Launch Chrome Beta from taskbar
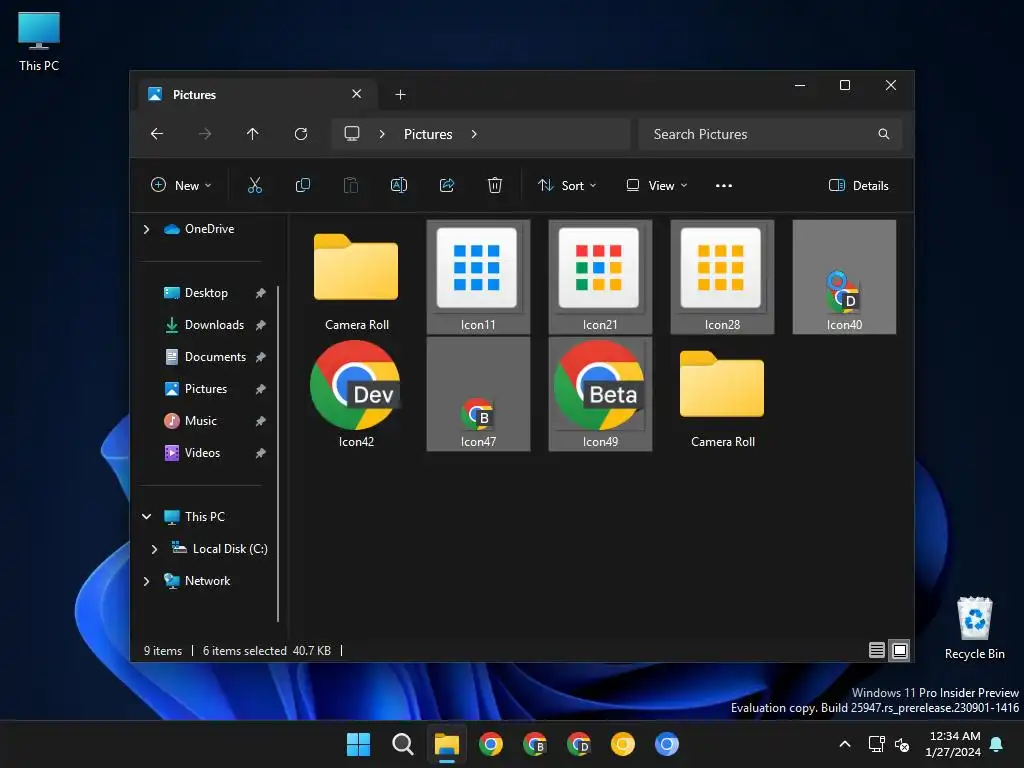Viewport: 1024px width, 768px height. [x=535, y=744]
